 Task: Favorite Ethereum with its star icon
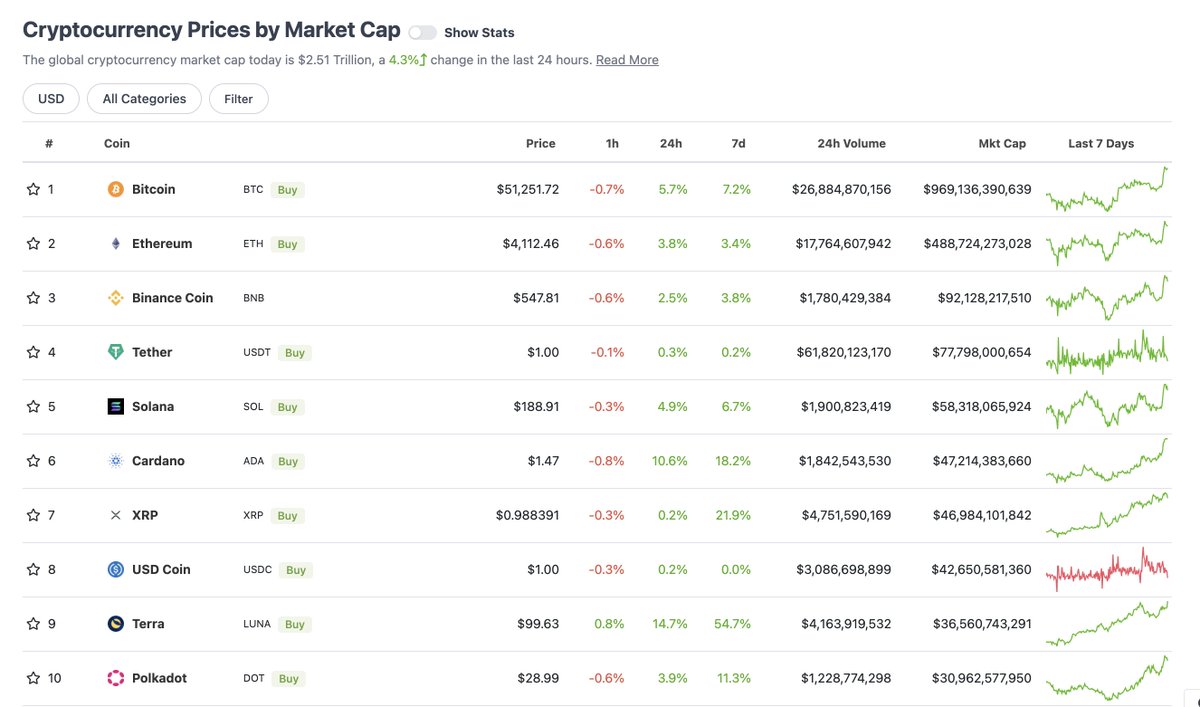33,243
